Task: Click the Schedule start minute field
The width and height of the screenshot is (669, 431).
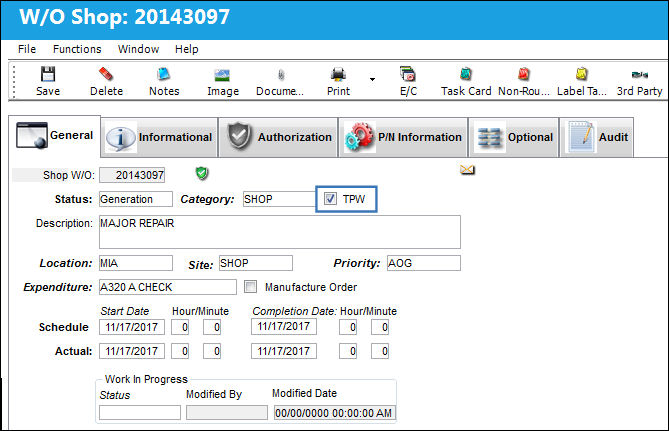Action: [212, 327]
